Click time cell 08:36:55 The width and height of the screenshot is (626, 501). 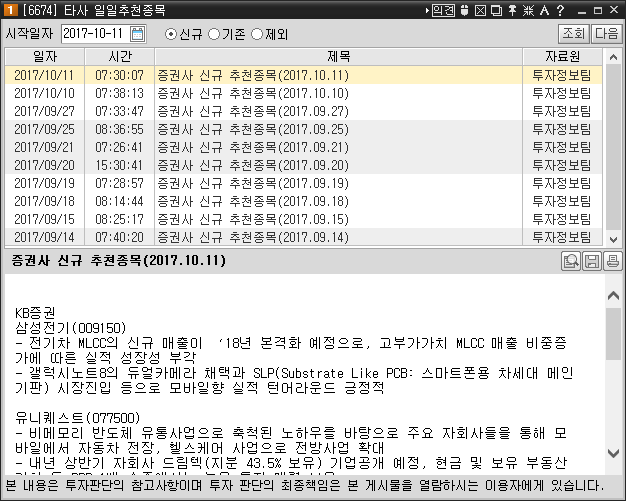[119, 129]
